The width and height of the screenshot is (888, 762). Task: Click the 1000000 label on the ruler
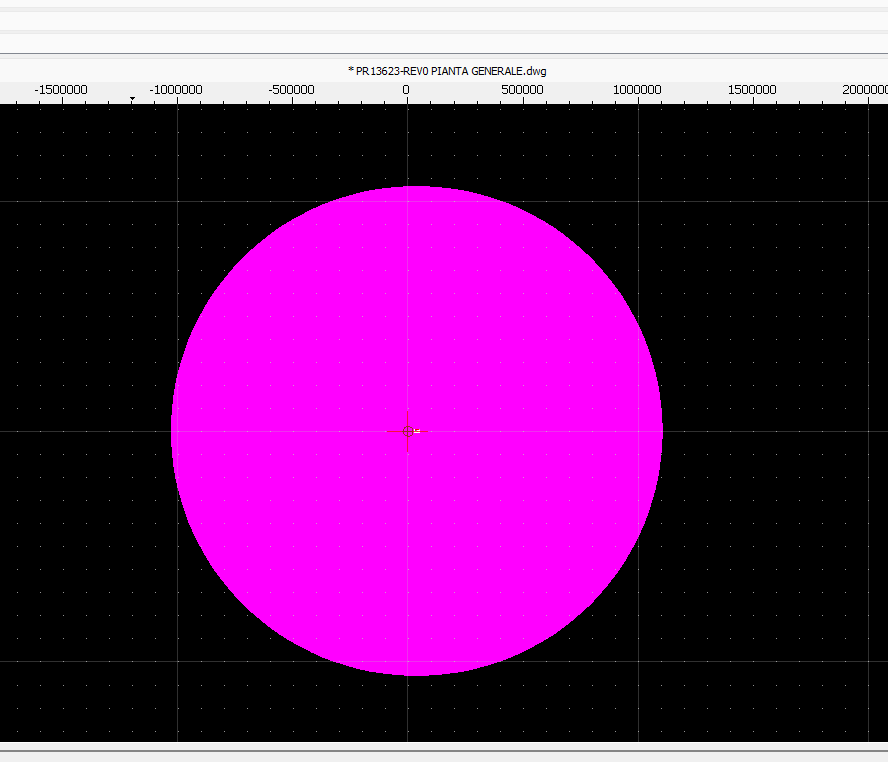click(x=637, y=90)
